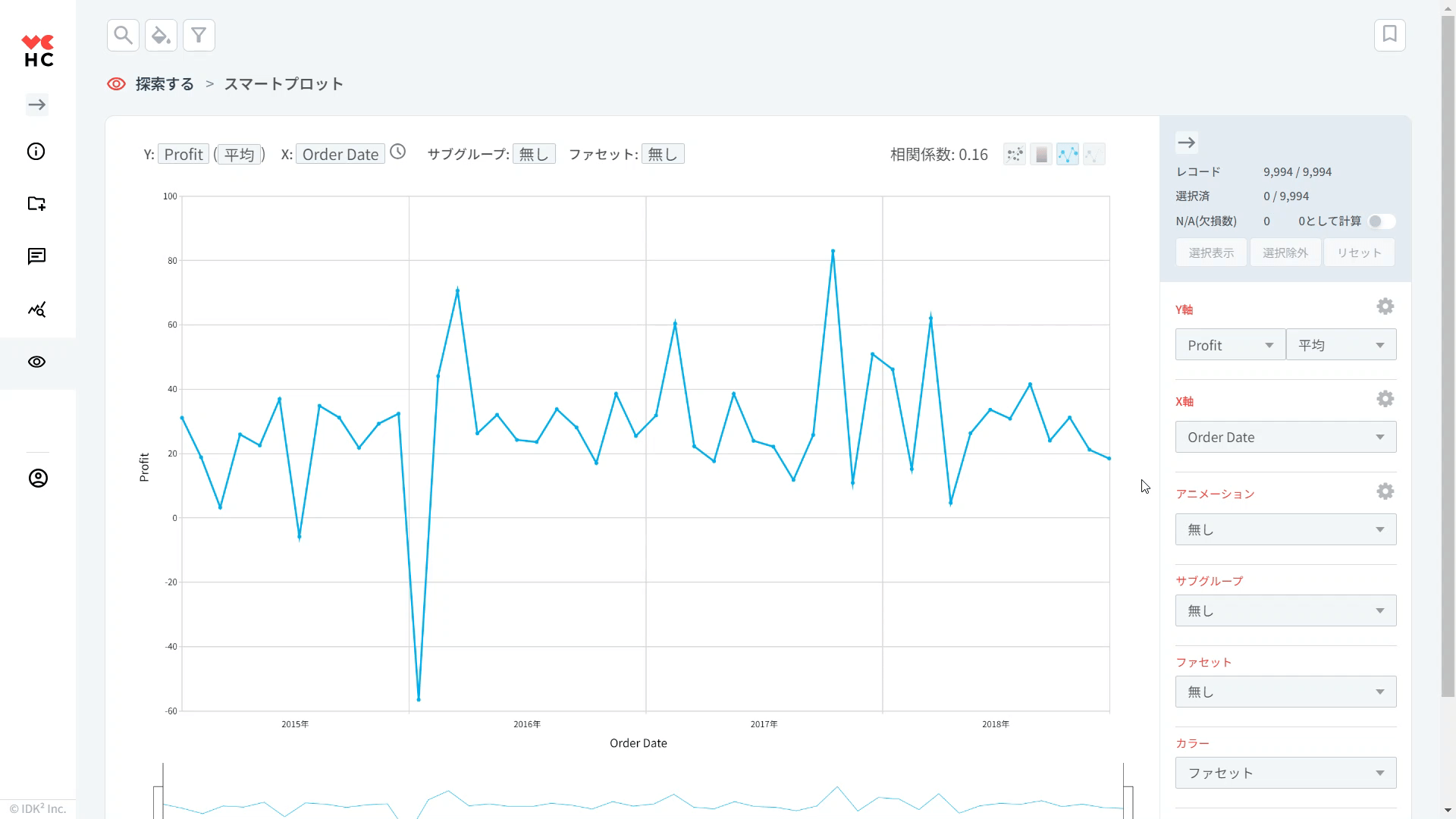Open the paint bucket color tool

point(161,35)
